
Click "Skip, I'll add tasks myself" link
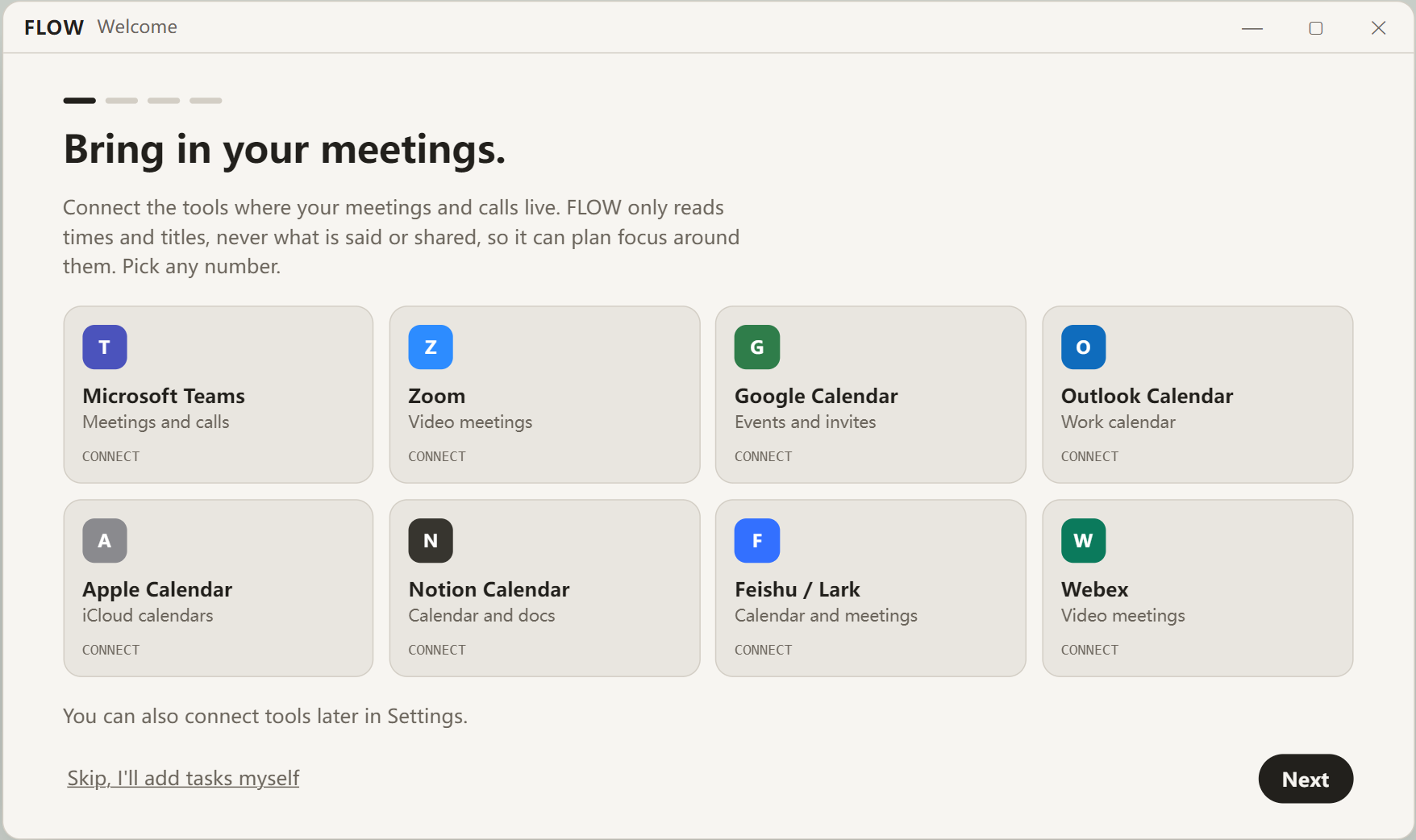tap(183, 778)
